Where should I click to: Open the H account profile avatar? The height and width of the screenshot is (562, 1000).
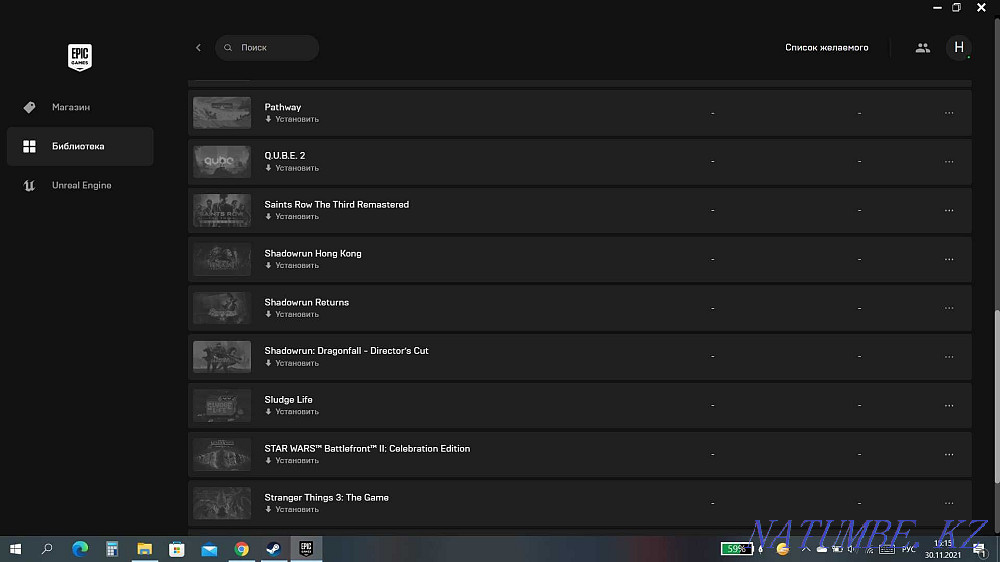click(959, 48)
